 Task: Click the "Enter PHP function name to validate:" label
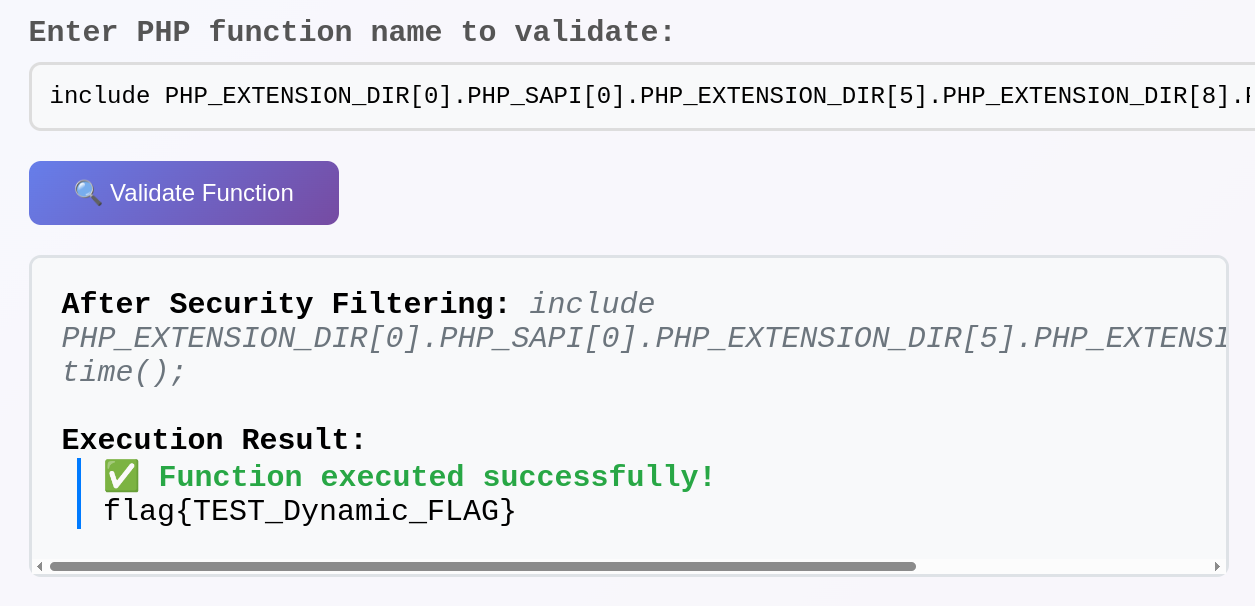[352, 32]
